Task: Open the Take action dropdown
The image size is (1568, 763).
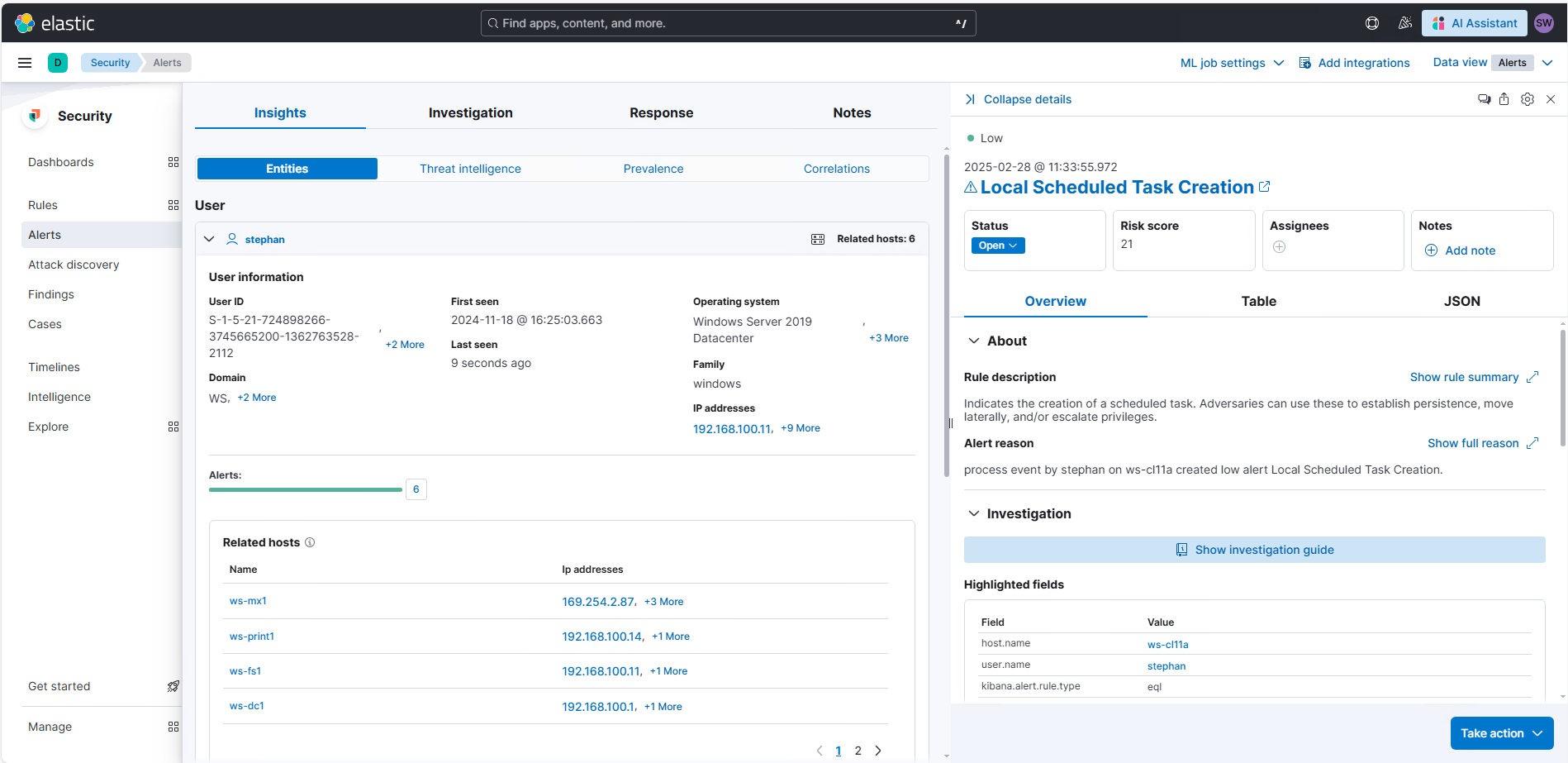Action: point(1502,733)
